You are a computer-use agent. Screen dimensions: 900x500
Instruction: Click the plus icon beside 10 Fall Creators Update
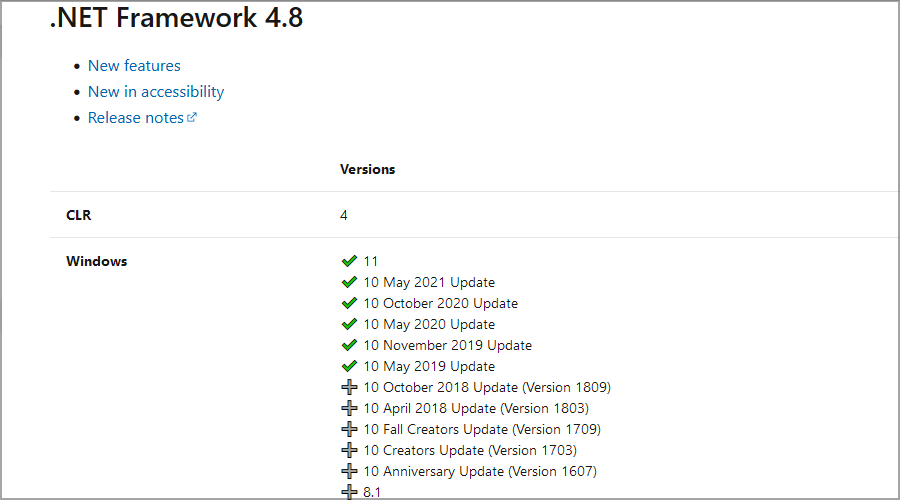(349, 429)
